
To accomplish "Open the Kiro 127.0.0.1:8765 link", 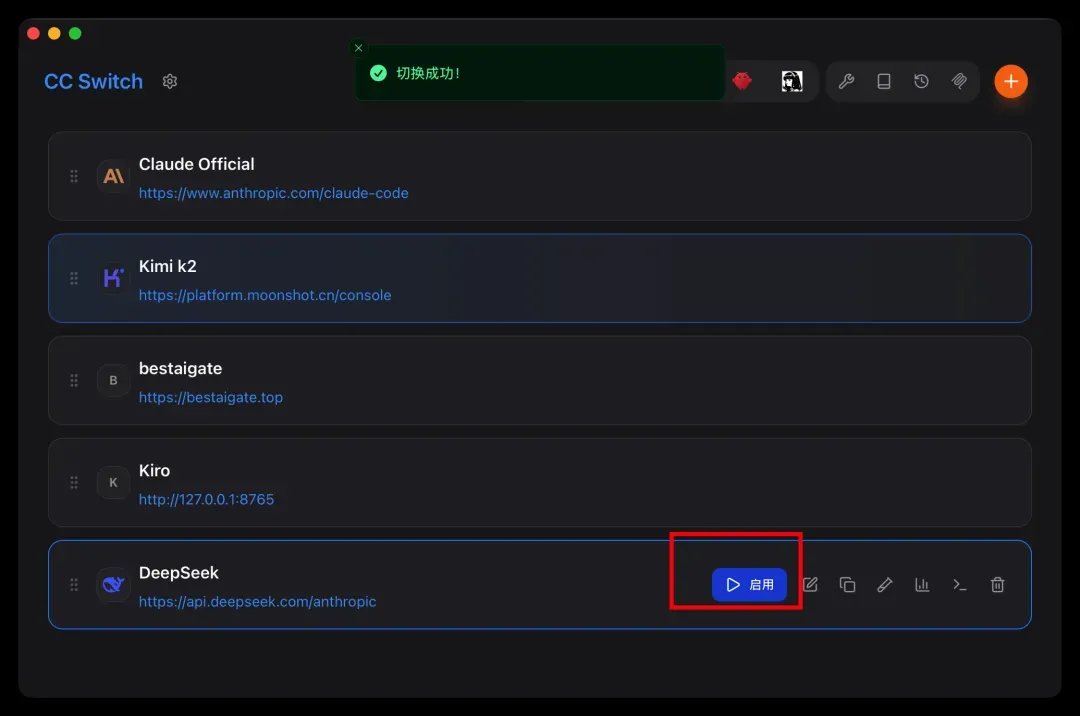I will tap(206, 499).
